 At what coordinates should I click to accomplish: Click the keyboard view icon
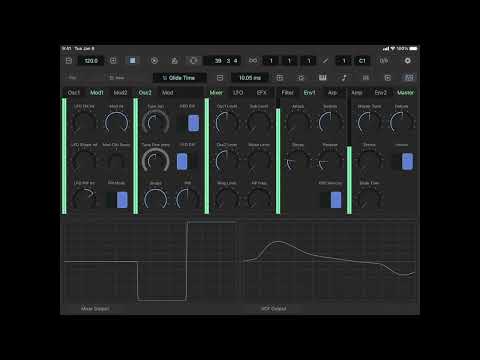322,78
